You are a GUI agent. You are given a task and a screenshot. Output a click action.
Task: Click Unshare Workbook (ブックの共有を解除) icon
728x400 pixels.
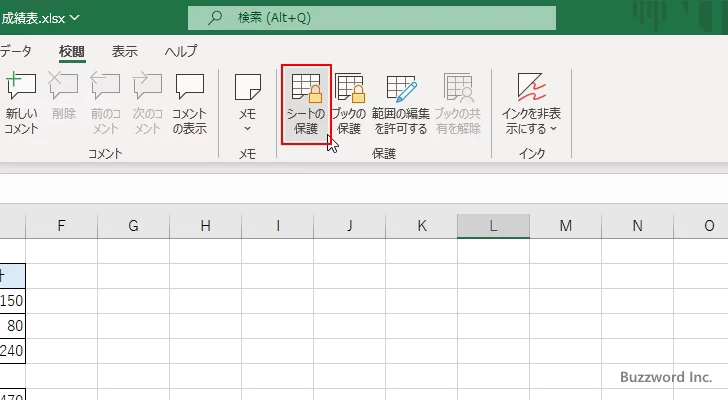tap(458, 103)
